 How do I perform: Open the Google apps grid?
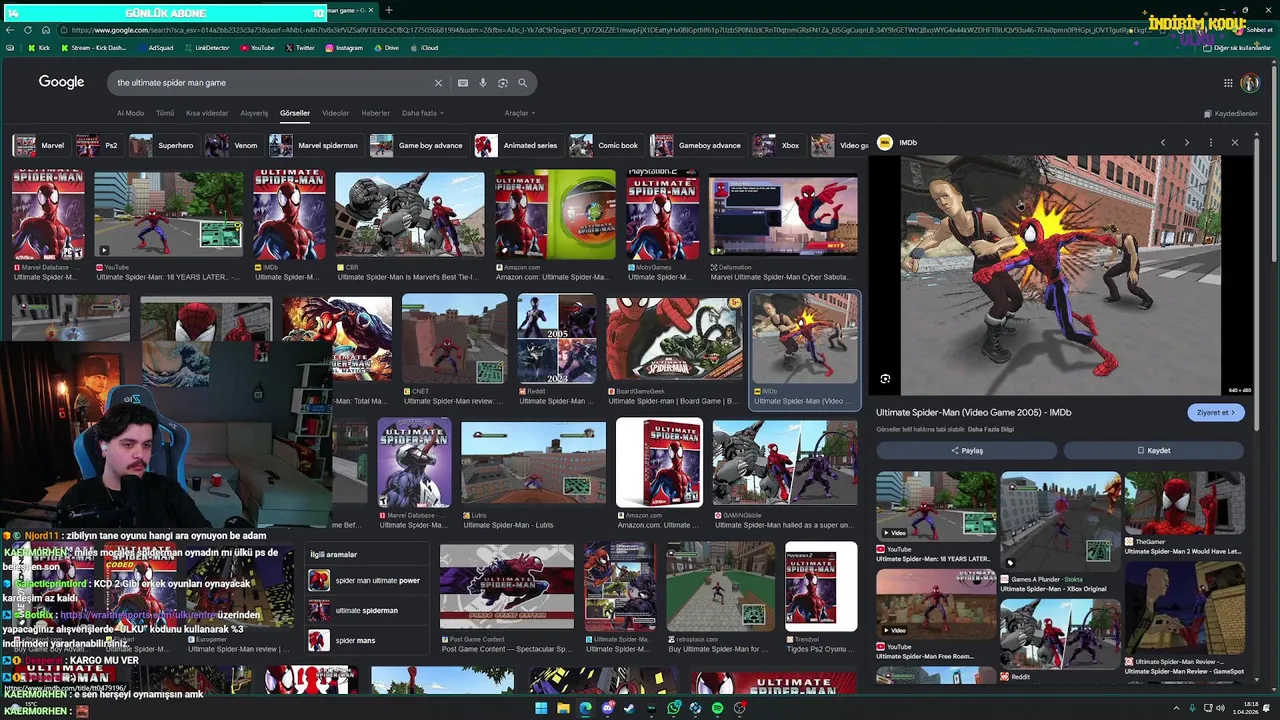[x=1228, y=83]
